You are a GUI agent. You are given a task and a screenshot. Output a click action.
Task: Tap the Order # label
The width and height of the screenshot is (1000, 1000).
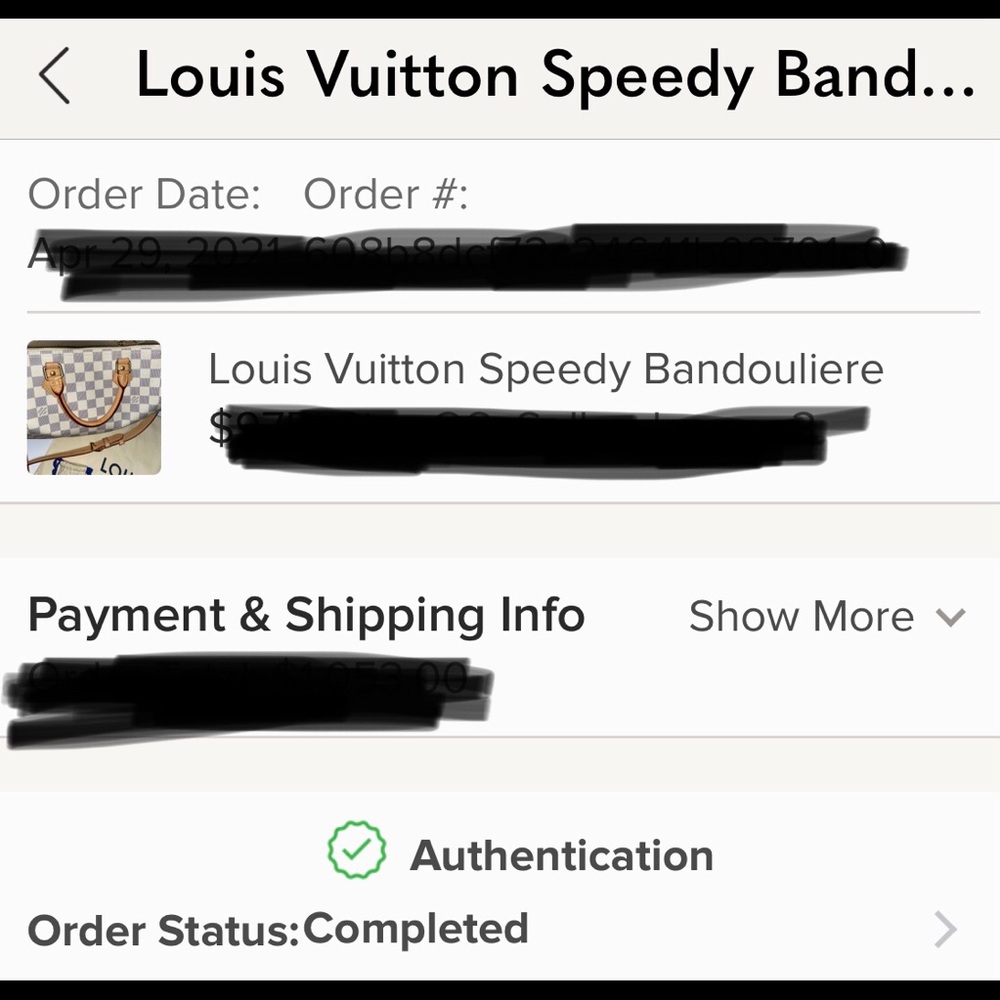pos(386,194)
